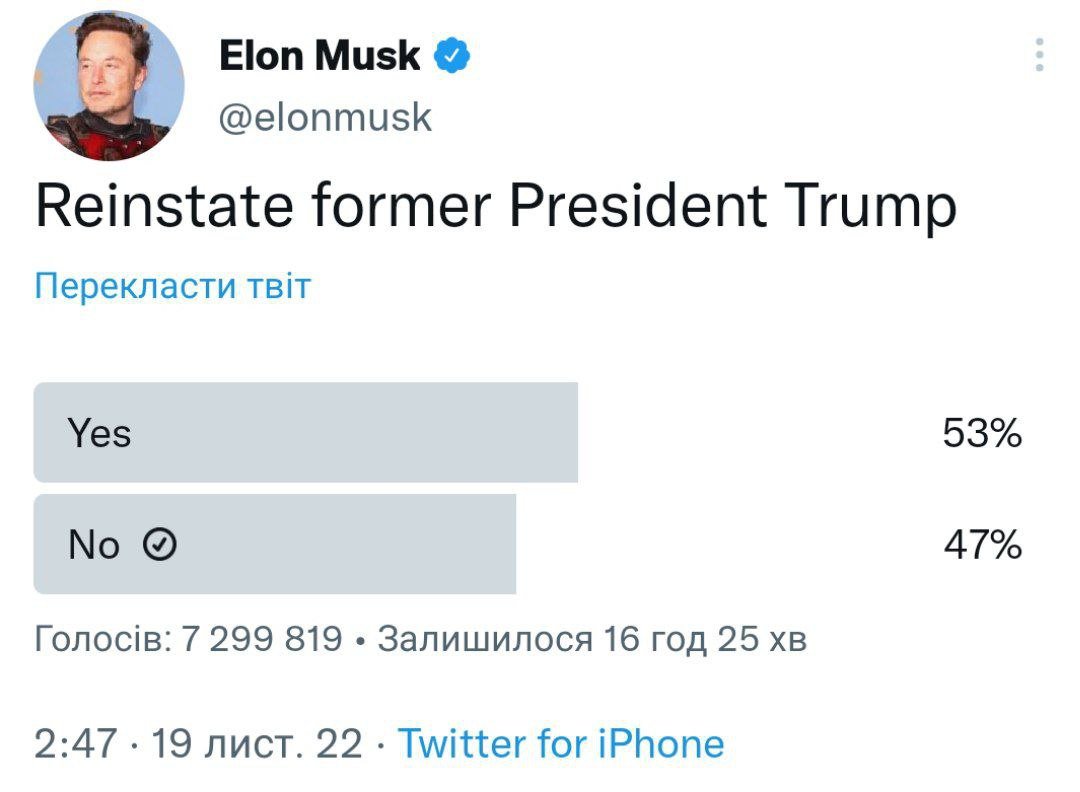1080x792 pixels.
Task: Click the Elon Musk display name
Action: (x=319, y=56)
